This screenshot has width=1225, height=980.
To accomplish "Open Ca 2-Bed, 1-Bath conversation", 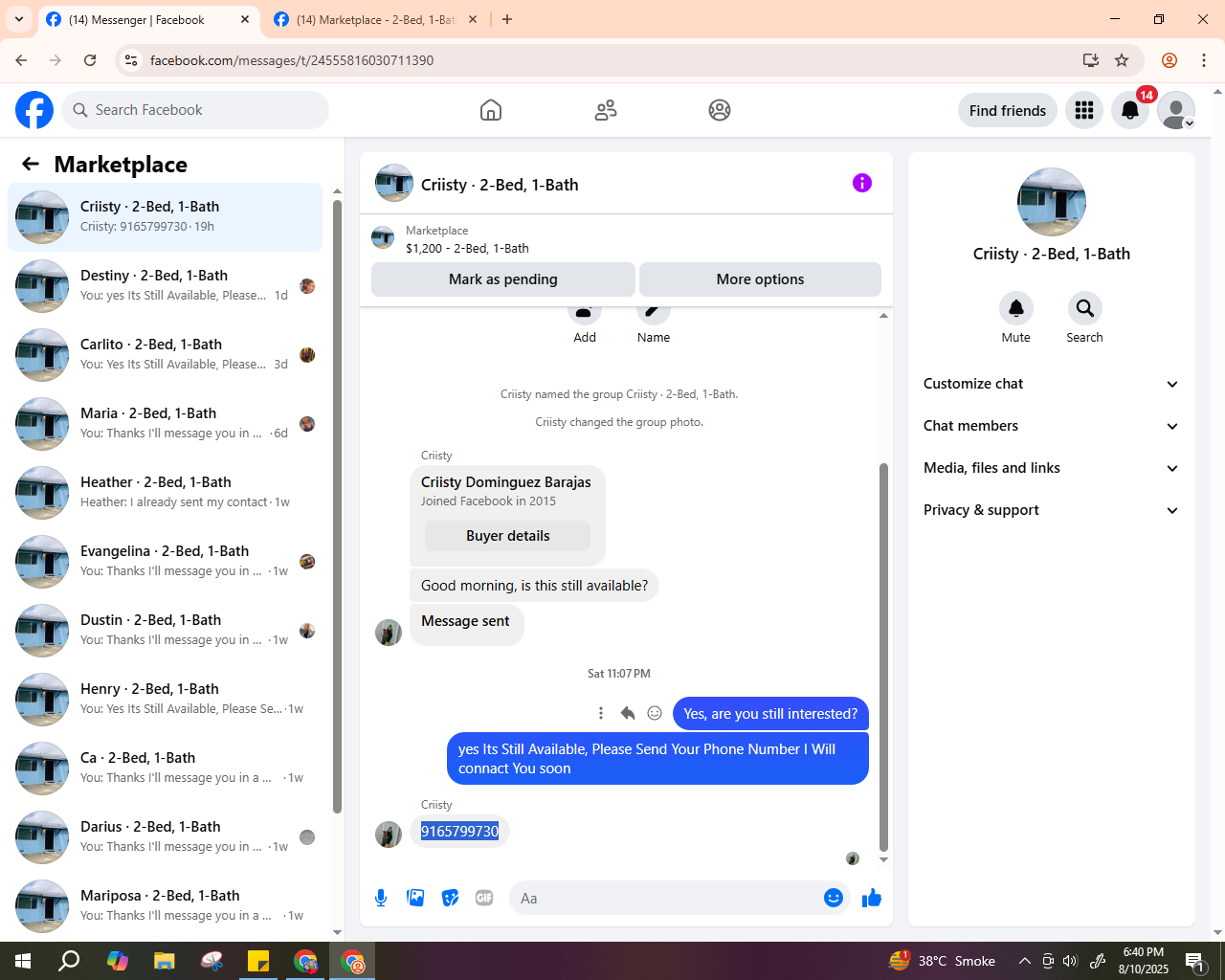I will [x=166, y=768].
